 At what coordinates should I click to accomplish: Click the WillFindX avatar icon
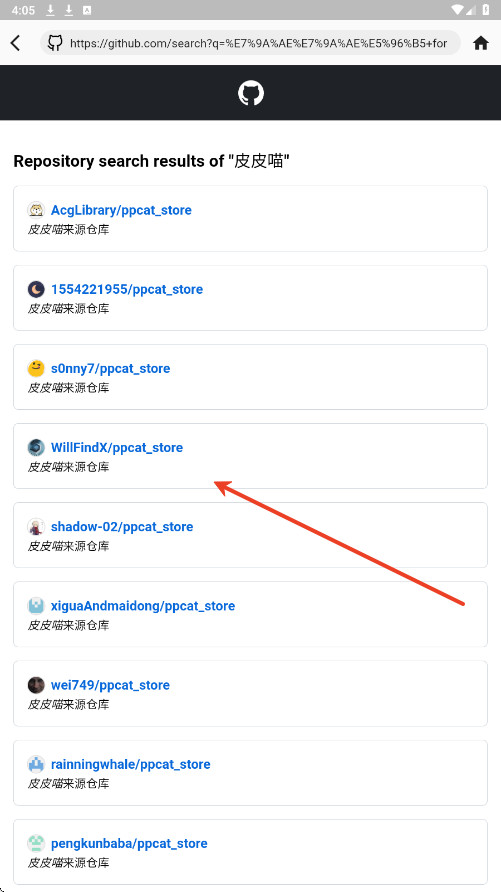pos(36,447)
